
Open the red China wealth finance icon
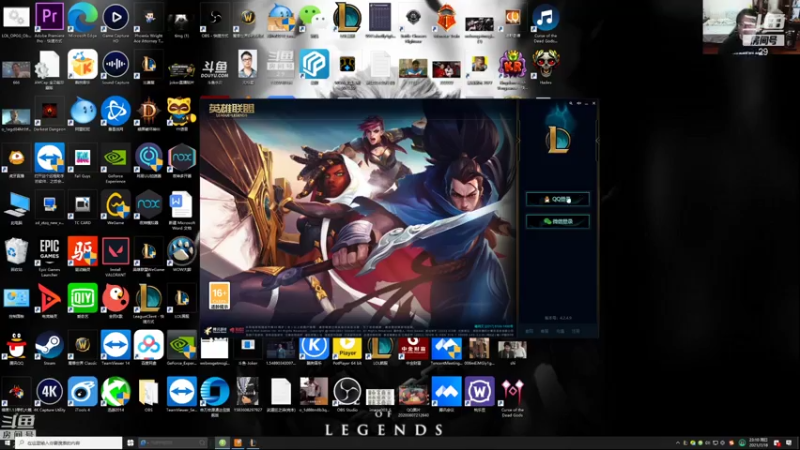[413, 348]
